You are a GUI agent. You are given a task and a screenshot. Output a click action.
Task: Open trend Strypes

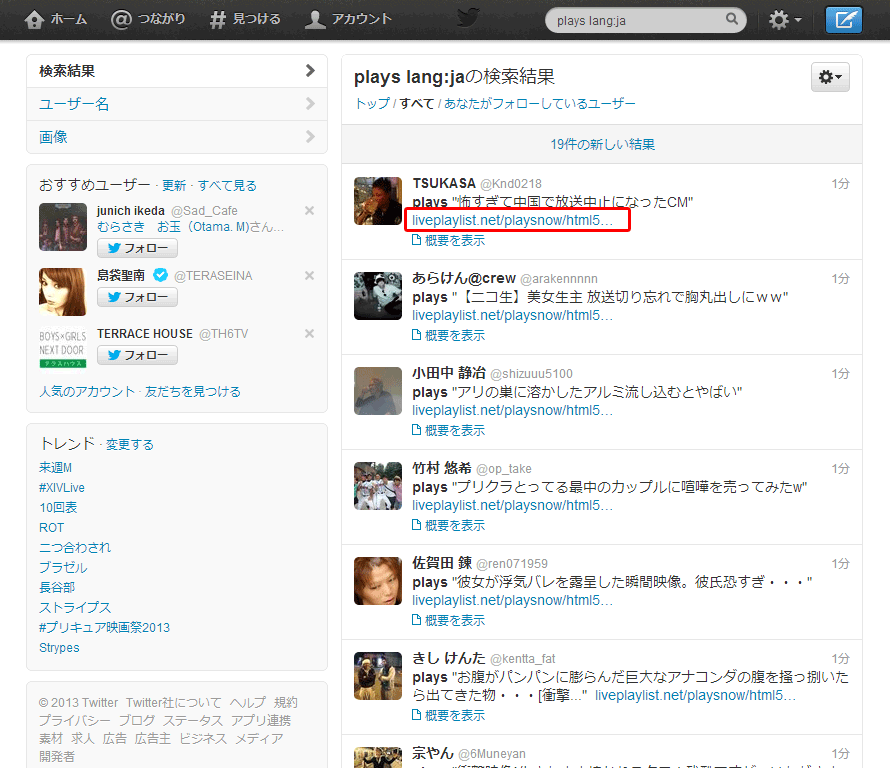(59, 648)
